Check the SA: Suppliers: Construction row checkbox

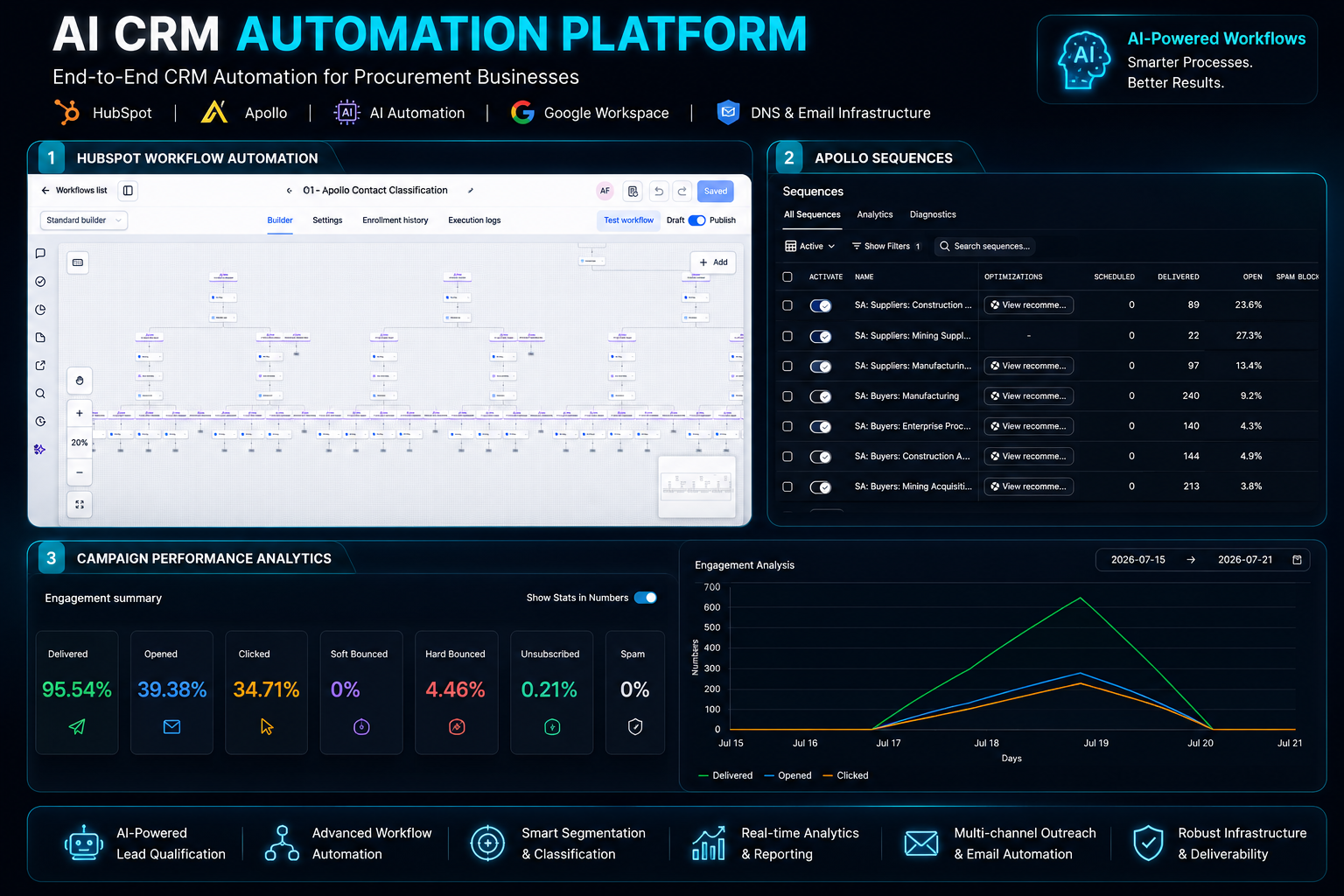click(787, 305)
